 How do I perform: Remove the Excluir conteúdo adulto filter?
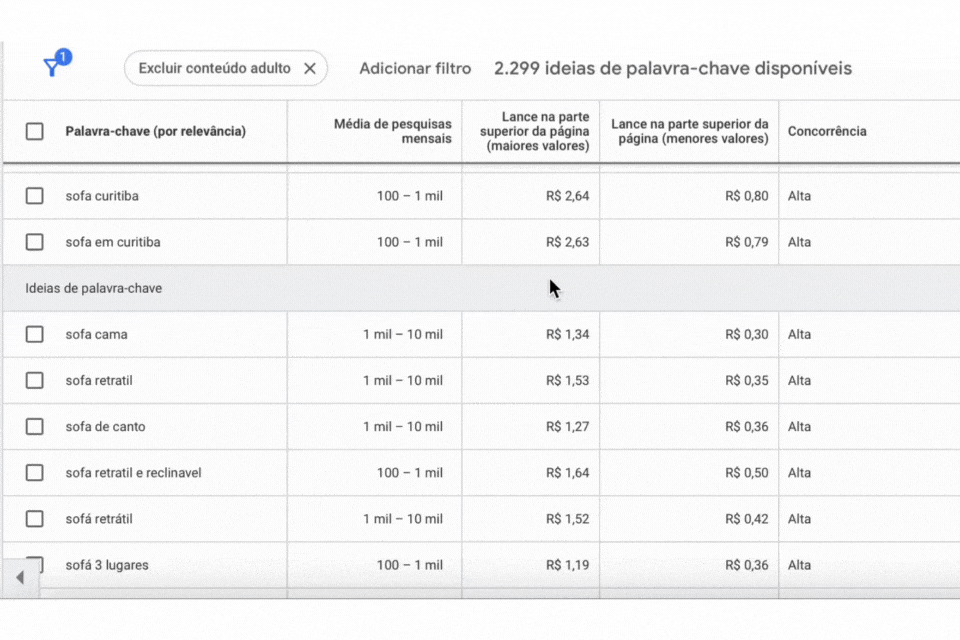coord(309,69)
